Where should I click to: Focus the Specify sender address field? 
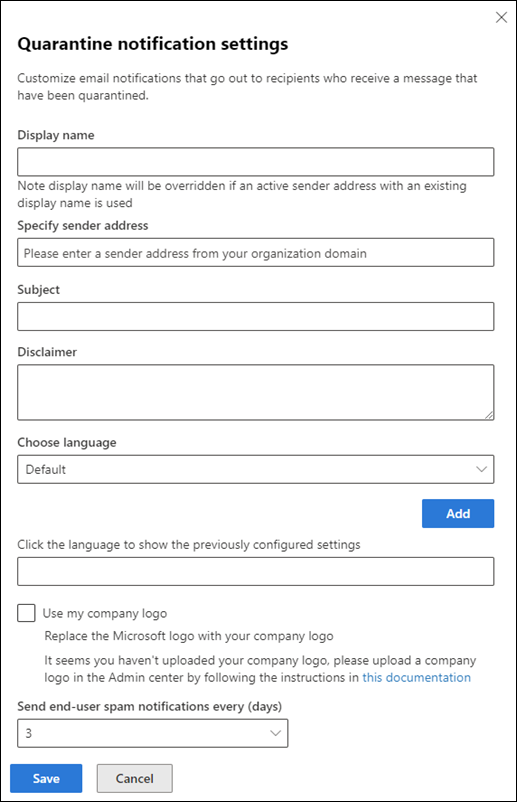[x=256, y=252]
